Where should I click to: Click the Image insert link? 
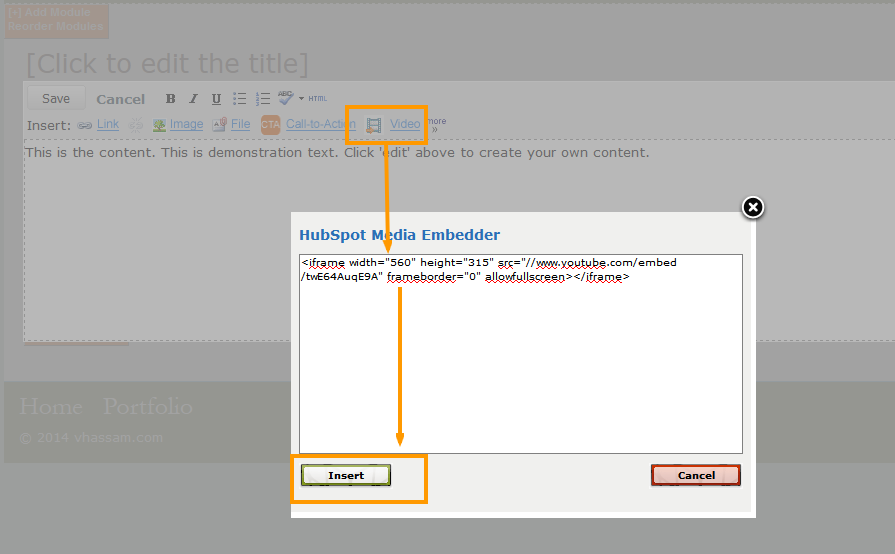tap(186, 124)
